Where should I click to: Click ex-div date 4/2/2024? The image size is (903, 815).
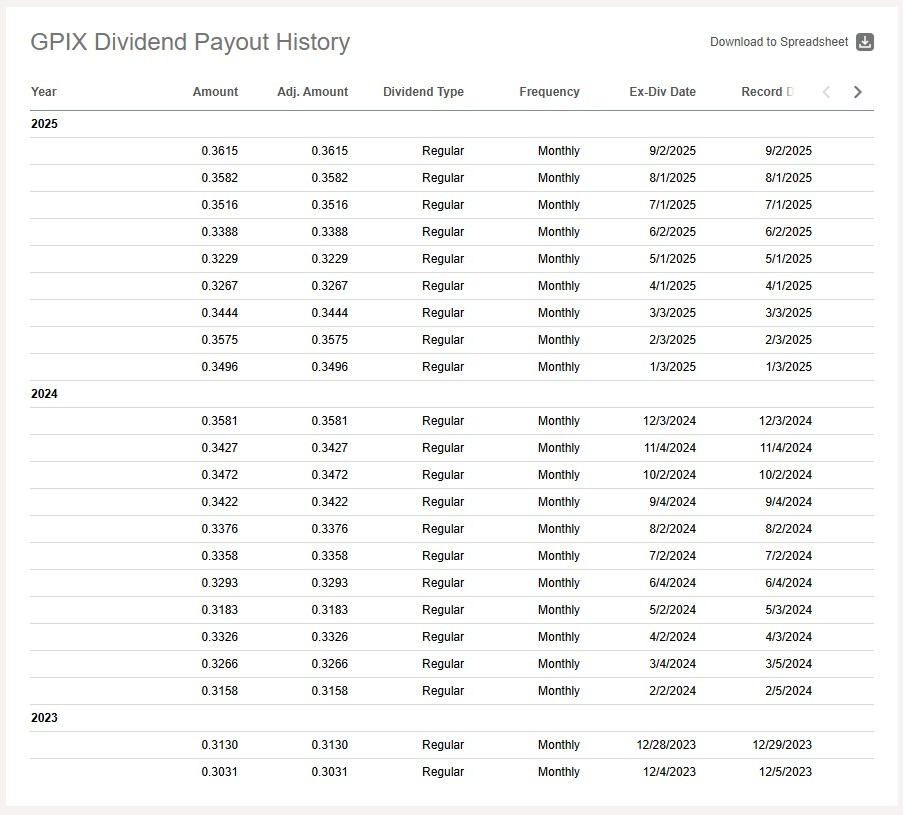672,637
